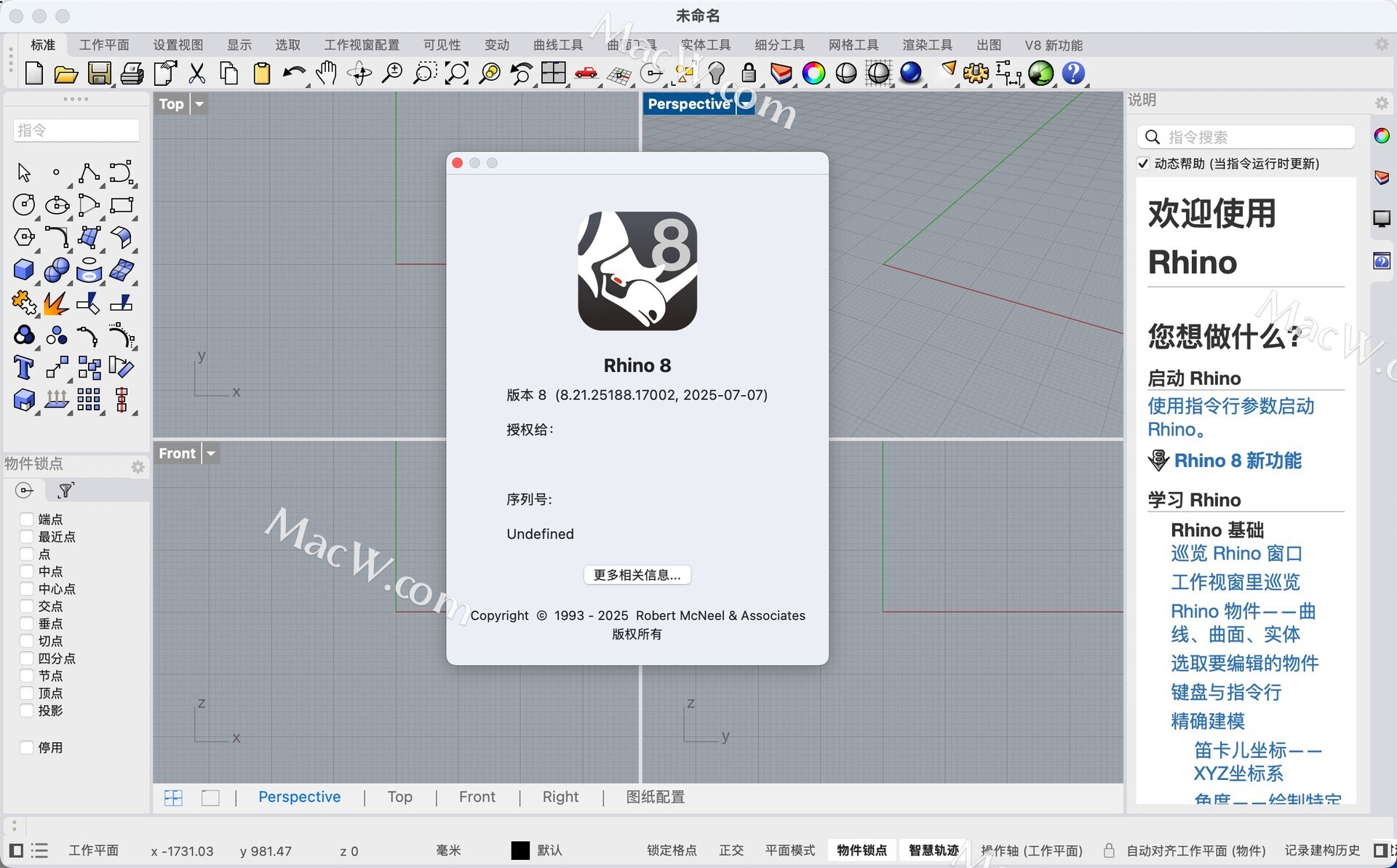Click 更多相关信息... button
The image size is (1397, 868).
(637, 575)
